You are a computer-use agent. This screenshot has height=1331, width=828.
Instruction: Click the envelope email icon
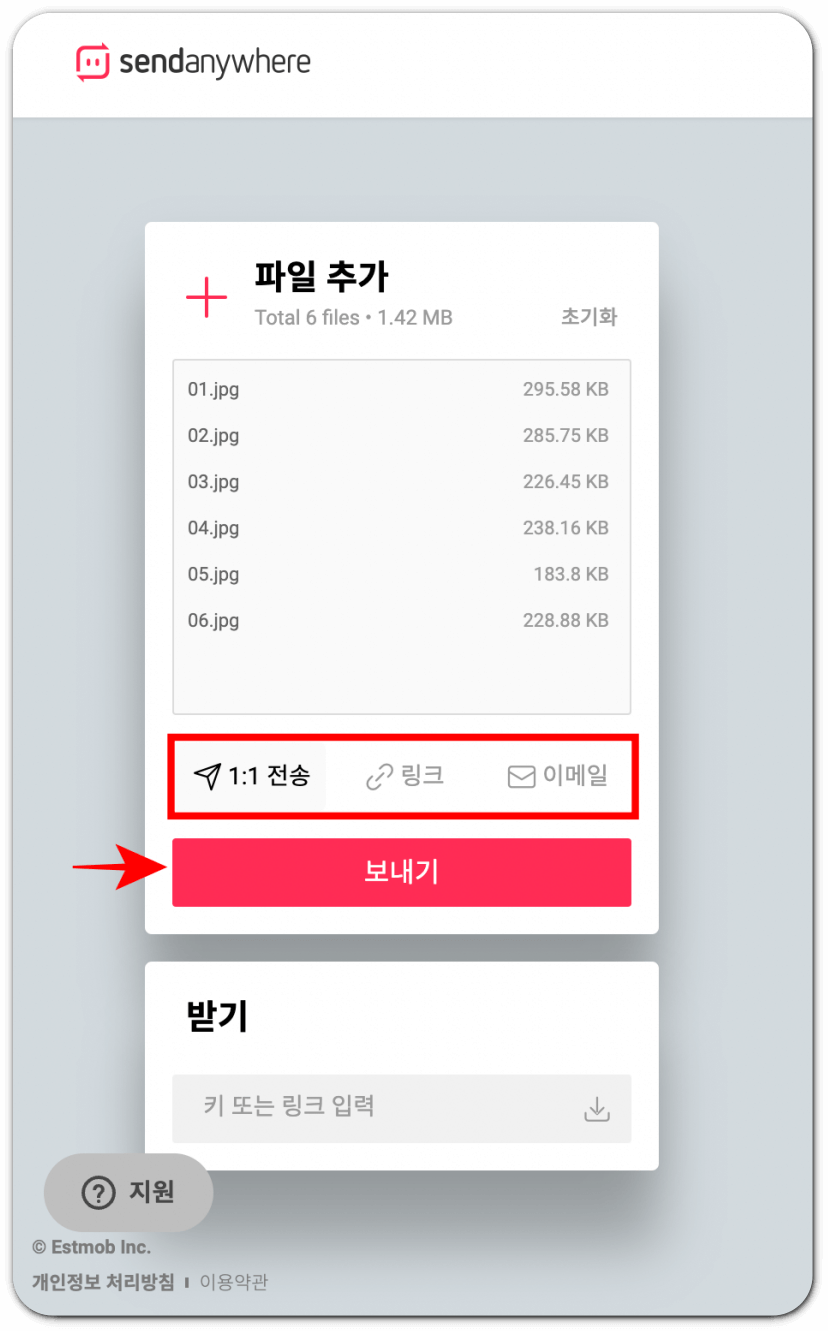(x=522, y=777)
